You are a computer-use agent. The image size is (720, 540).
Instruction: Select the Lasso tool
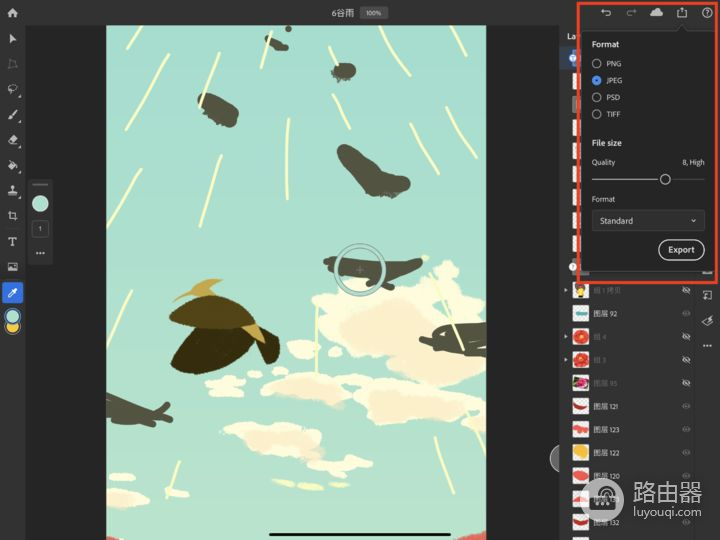(x=13, y=89)
